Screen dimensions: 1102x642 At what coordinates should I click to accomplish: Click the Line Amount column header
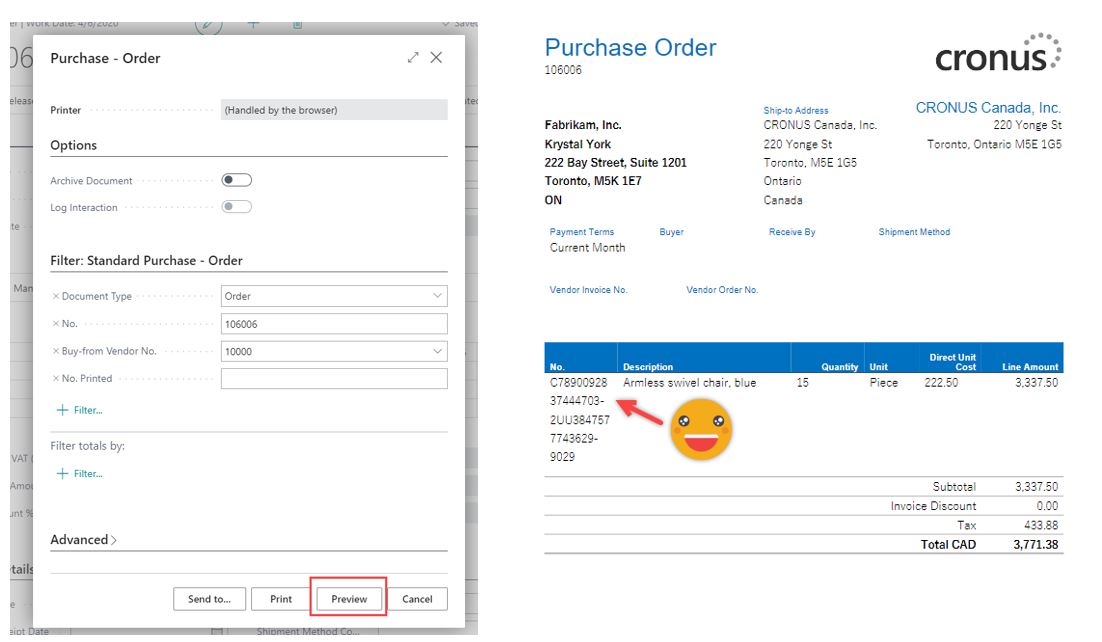1030,367
